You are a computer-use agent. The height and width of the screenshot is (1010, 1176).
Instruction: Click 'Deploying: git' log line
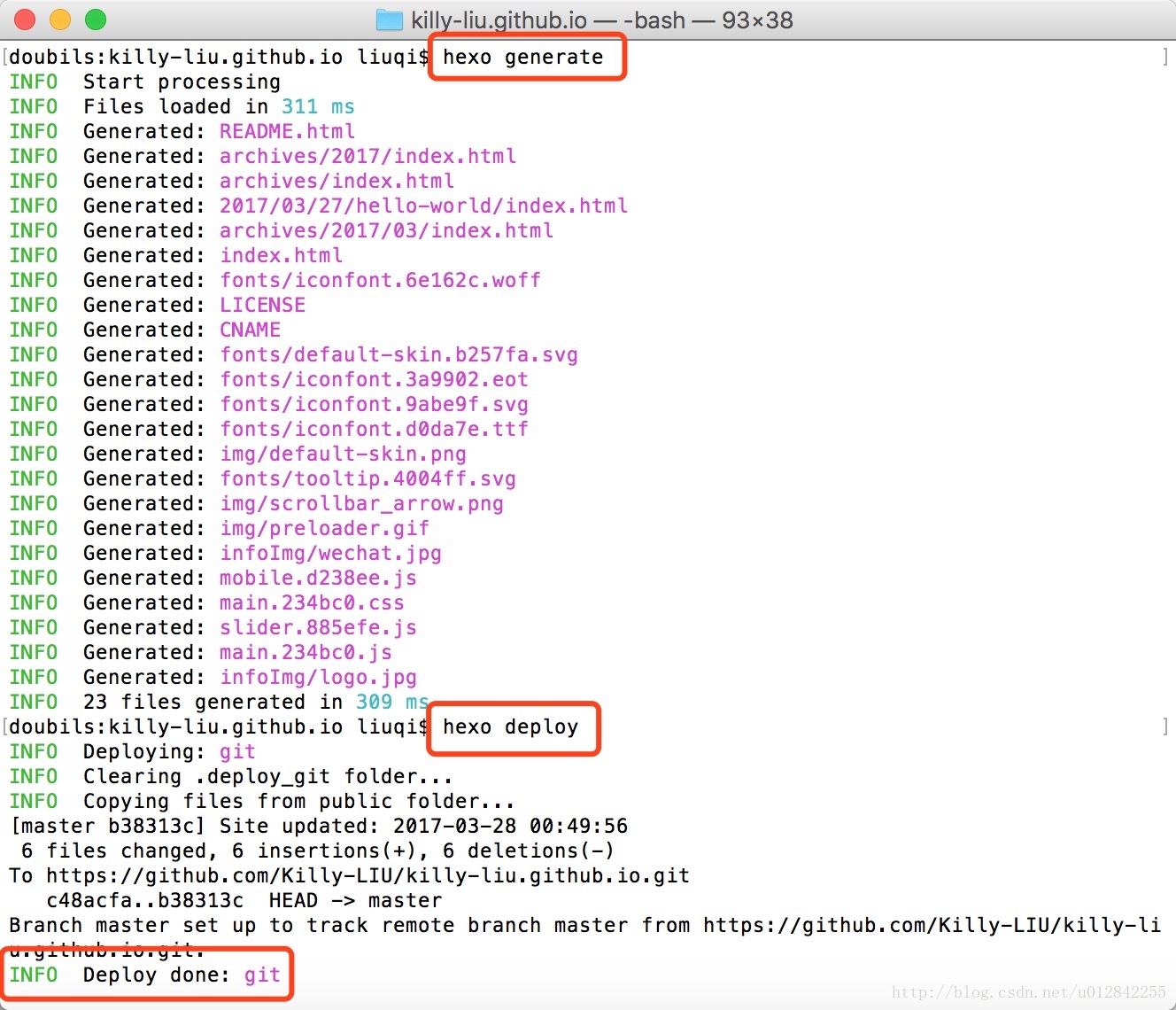click(x=133, y=752)
